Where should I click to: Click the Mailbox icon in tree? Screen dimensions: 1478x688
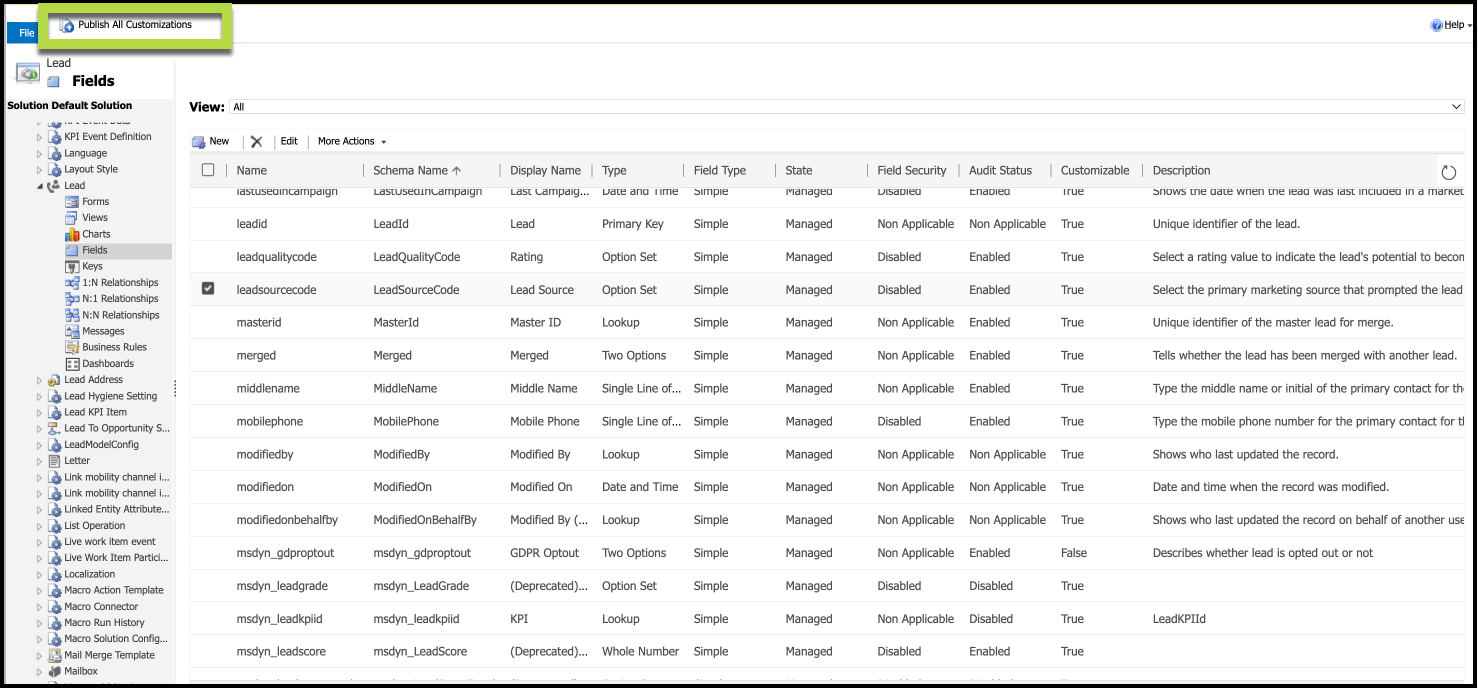click(x=55, y=672)
